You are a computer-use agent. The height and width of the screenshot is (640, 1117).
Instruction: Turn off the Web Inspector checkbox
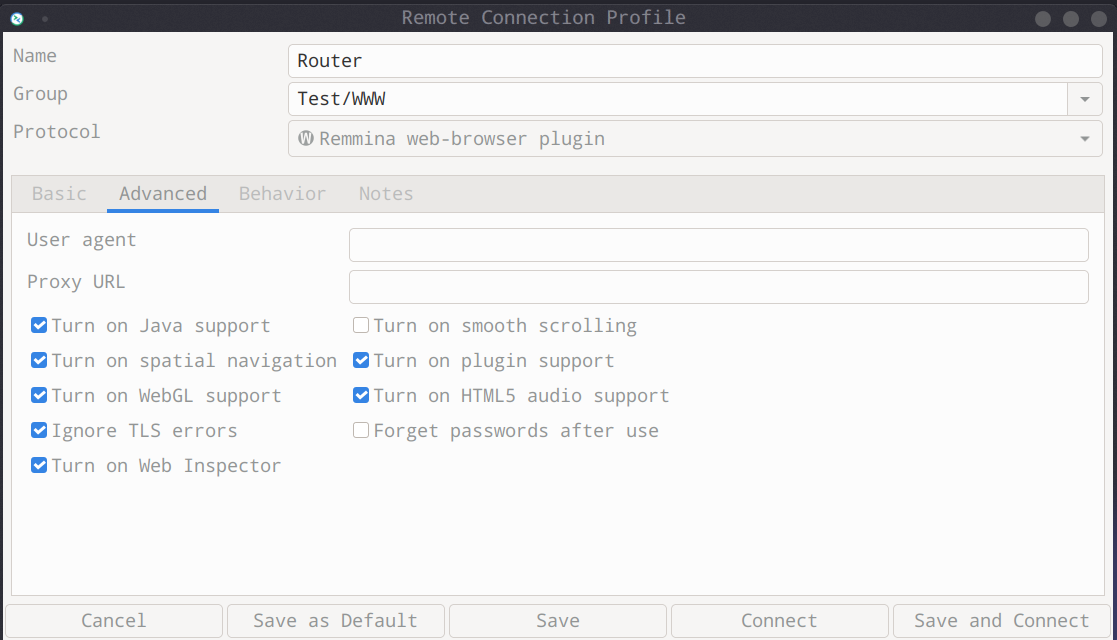click(x=39, y=466)
